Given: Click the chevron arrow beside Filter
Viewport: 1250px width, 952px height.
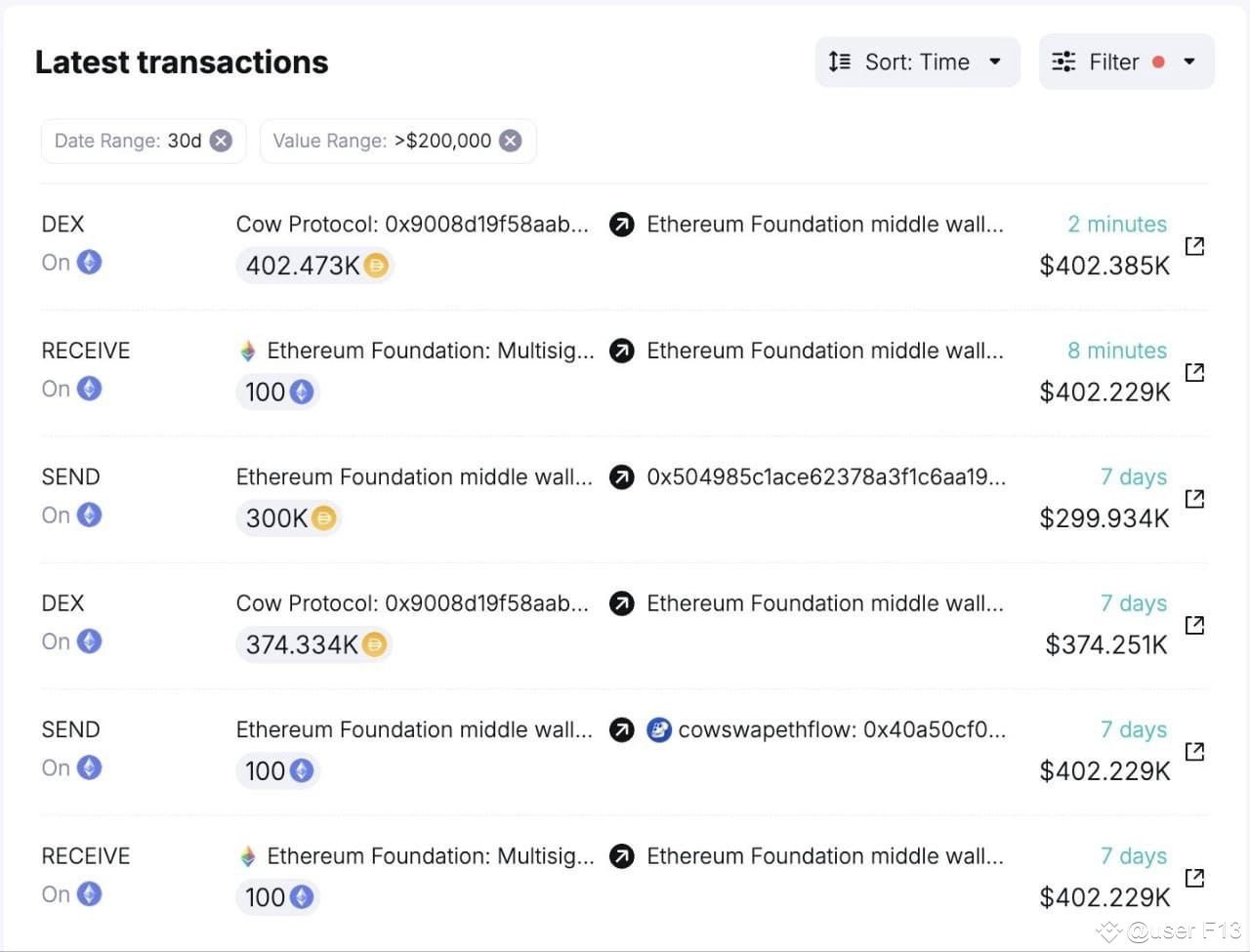Looking at the screenshot, I should click(1189, 62).
